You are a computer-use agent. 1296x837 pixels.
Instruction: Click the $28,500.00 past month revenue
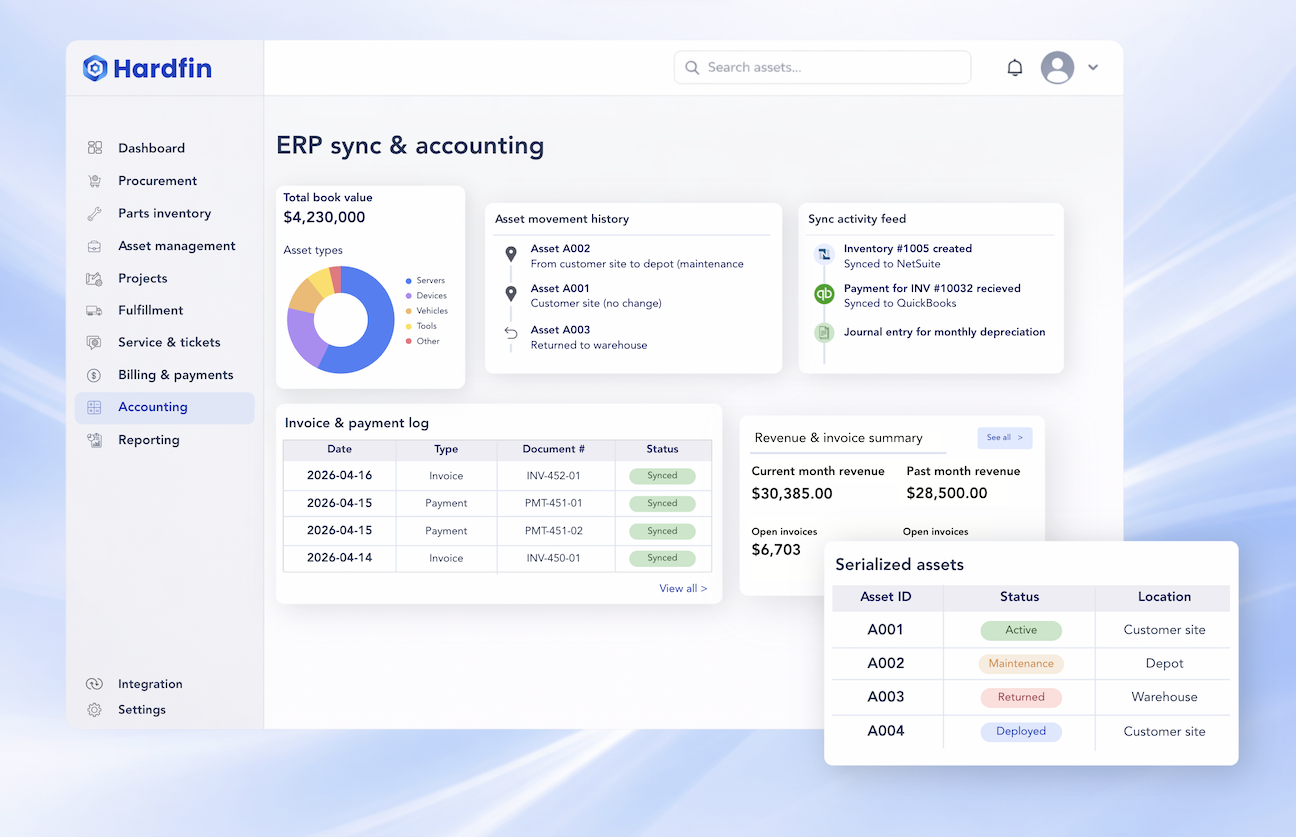coord(947,493)
